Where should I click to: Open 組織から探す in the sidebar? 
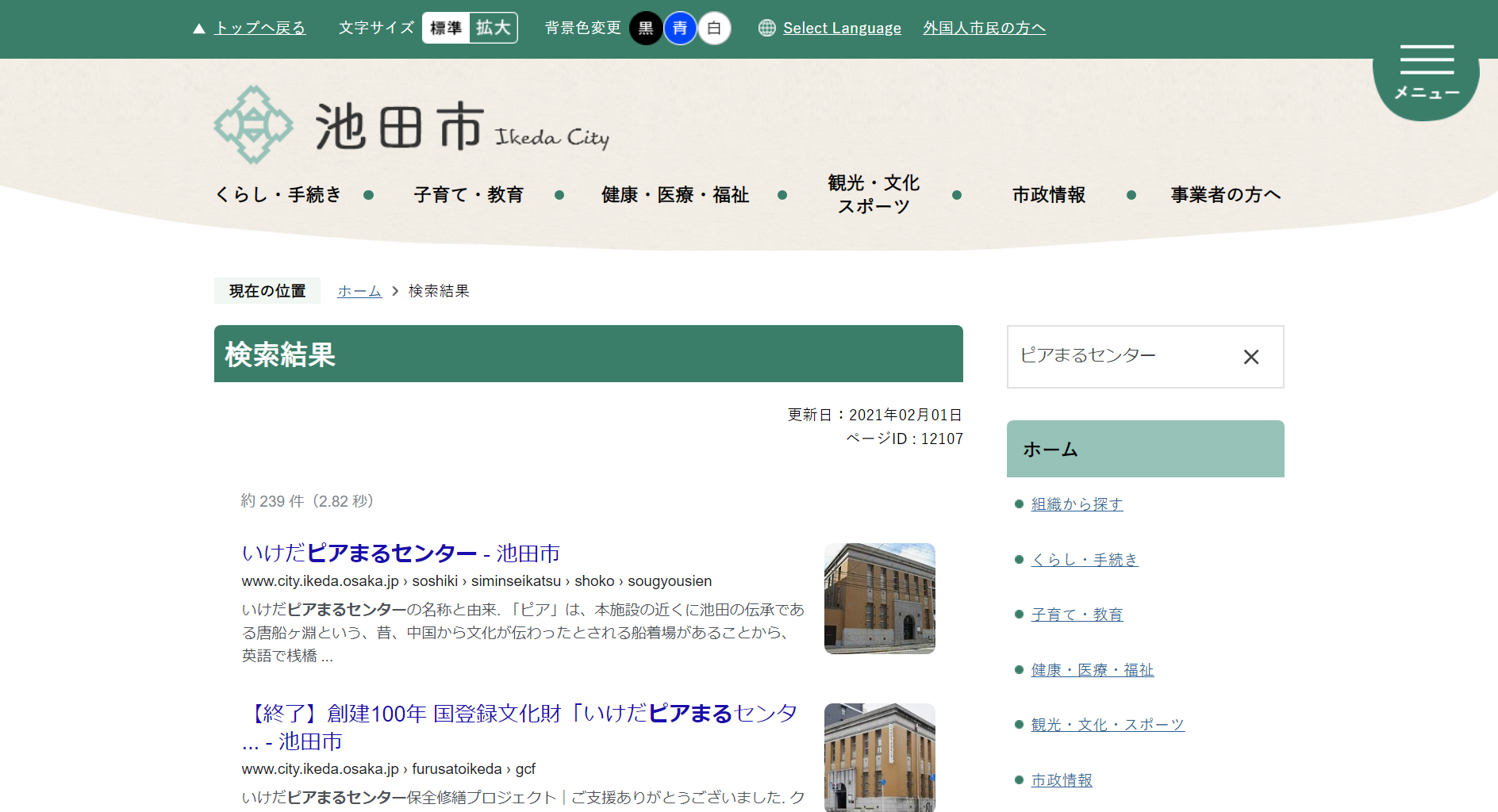(x=1077, y=504)
